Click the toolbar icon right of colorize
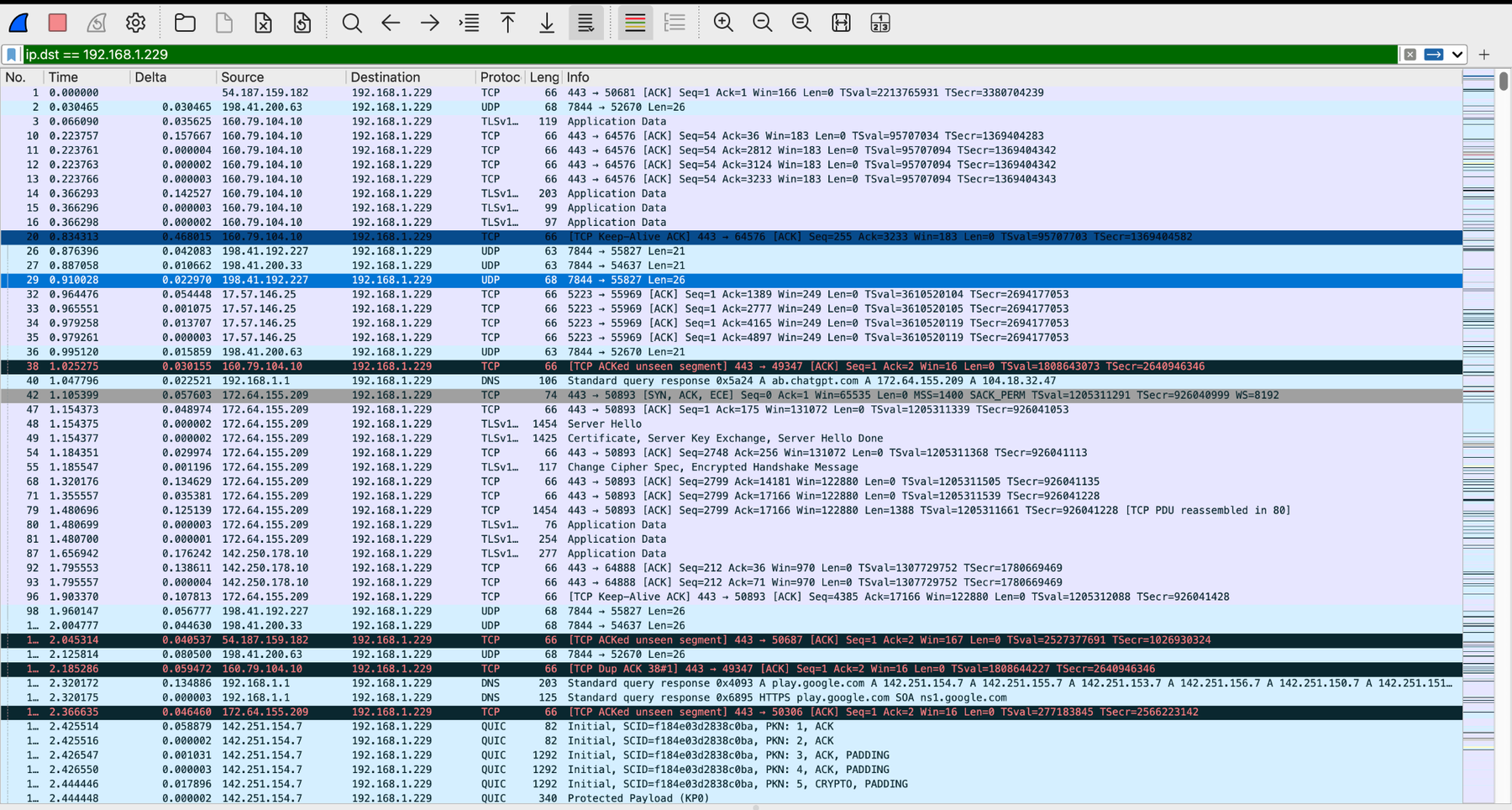 tap(675, 23)
